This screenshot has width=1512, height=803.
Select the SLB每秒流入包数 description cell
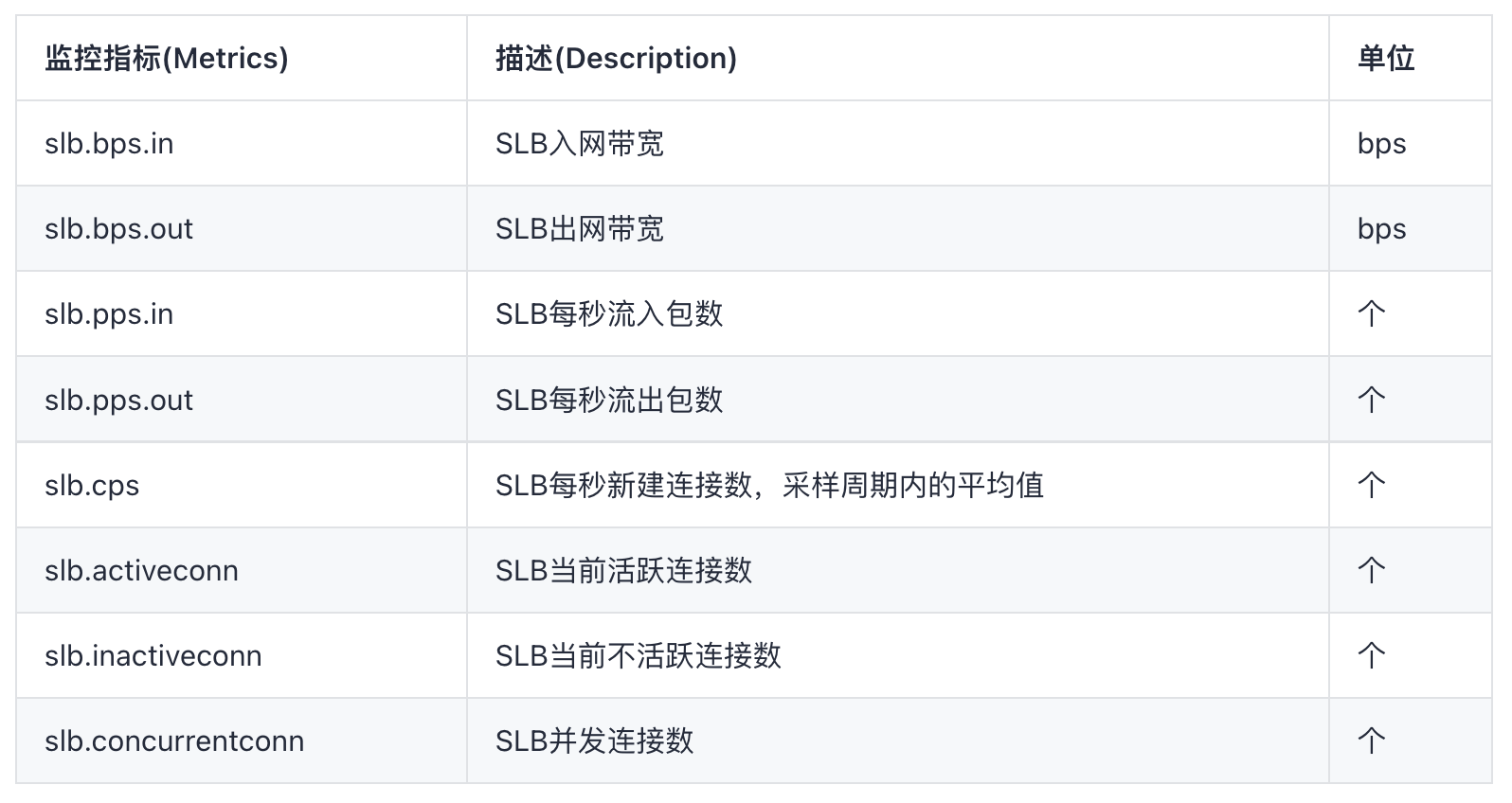pos(609,314)
